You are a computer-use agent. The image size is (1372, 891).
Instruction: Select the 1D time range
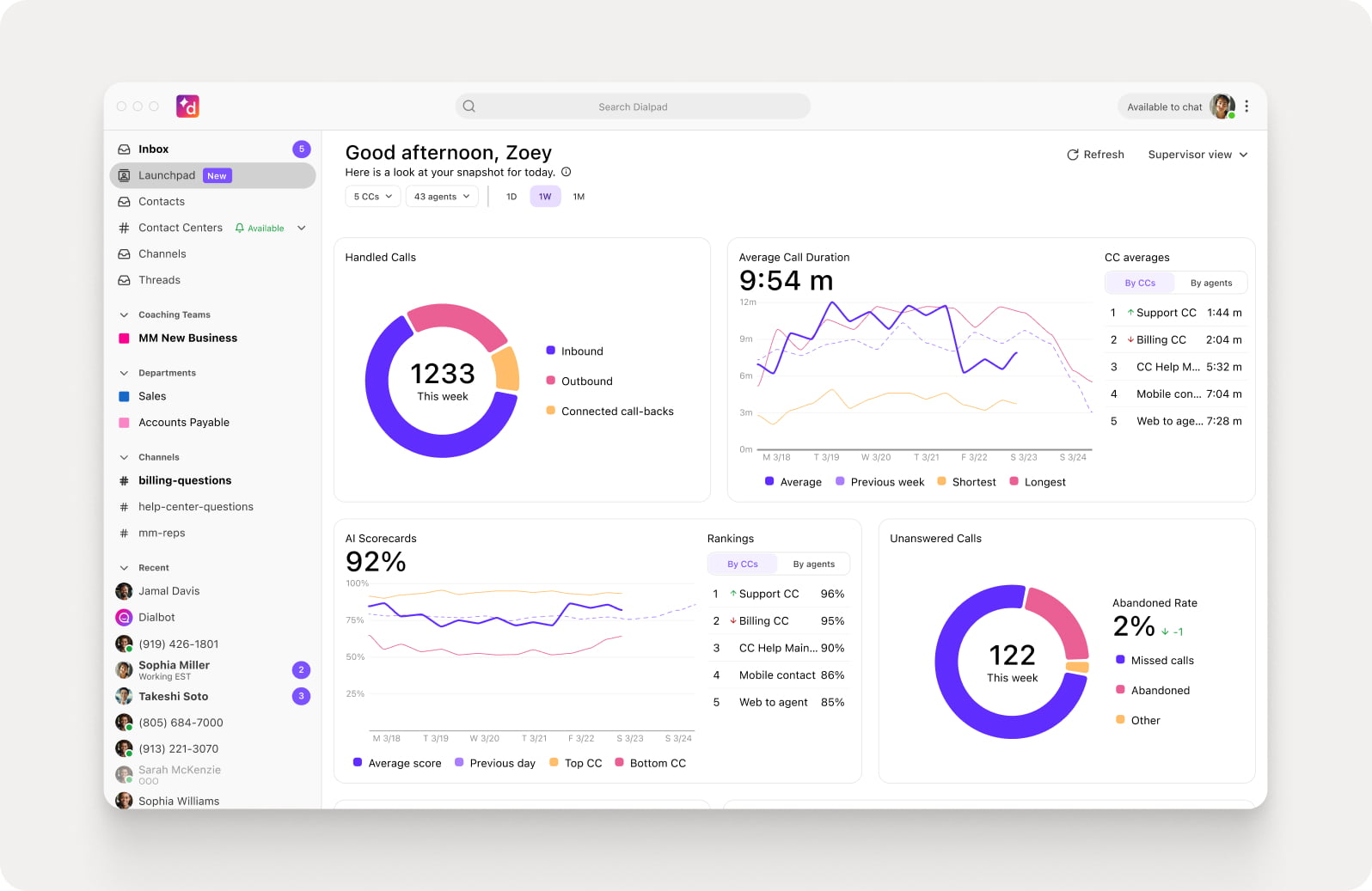[511, 197]
